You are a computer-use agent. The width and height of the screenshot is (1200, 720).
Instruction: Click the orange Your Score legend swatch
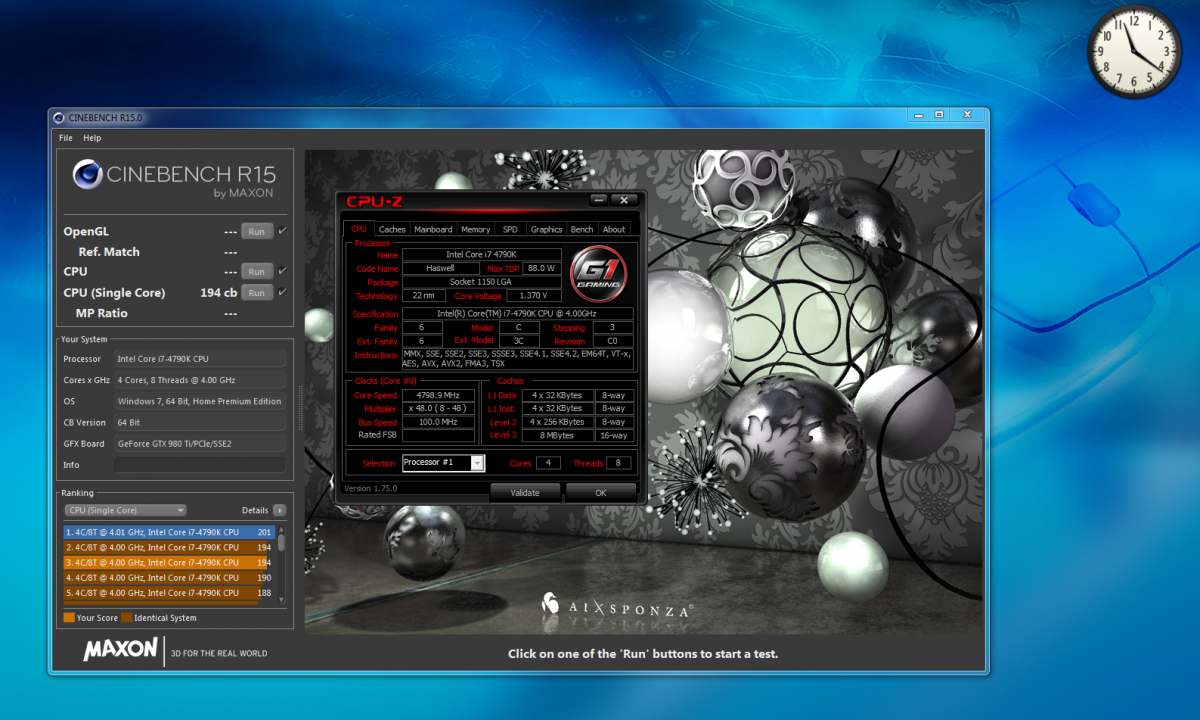tap(69, 618)
